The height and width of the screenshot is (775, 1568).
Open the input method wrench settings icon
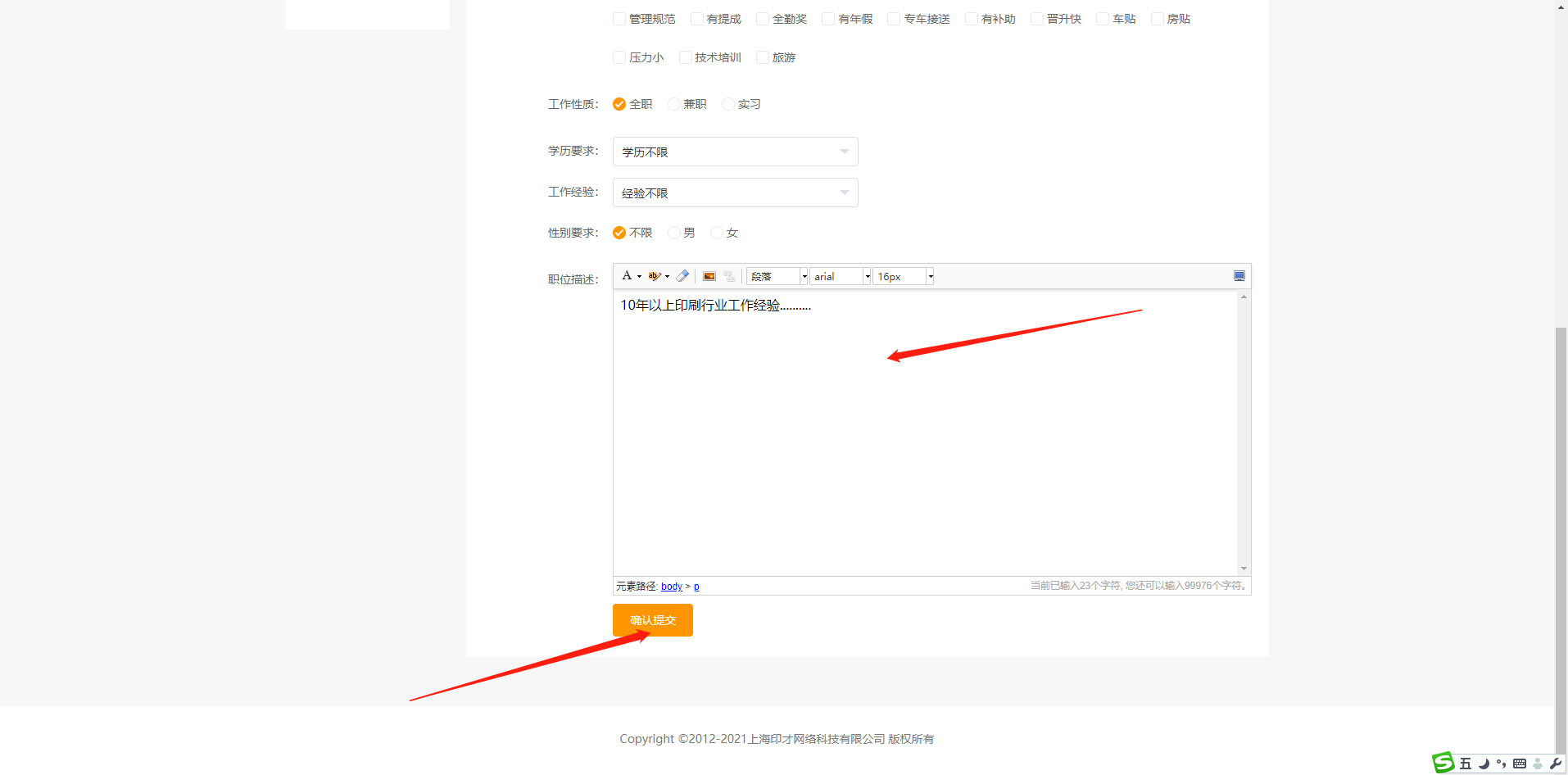click(x=1556, y=764)
